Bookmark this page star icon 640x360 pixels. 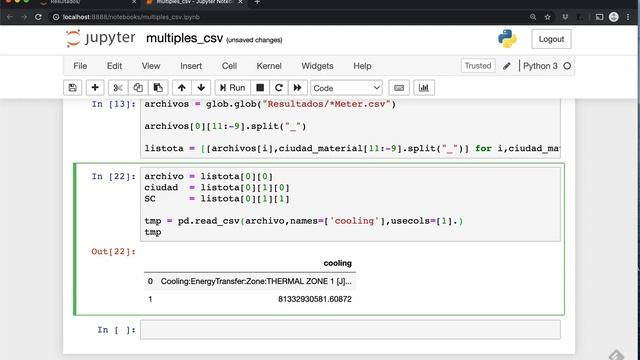pyautogui.click(x=547, y=17)
